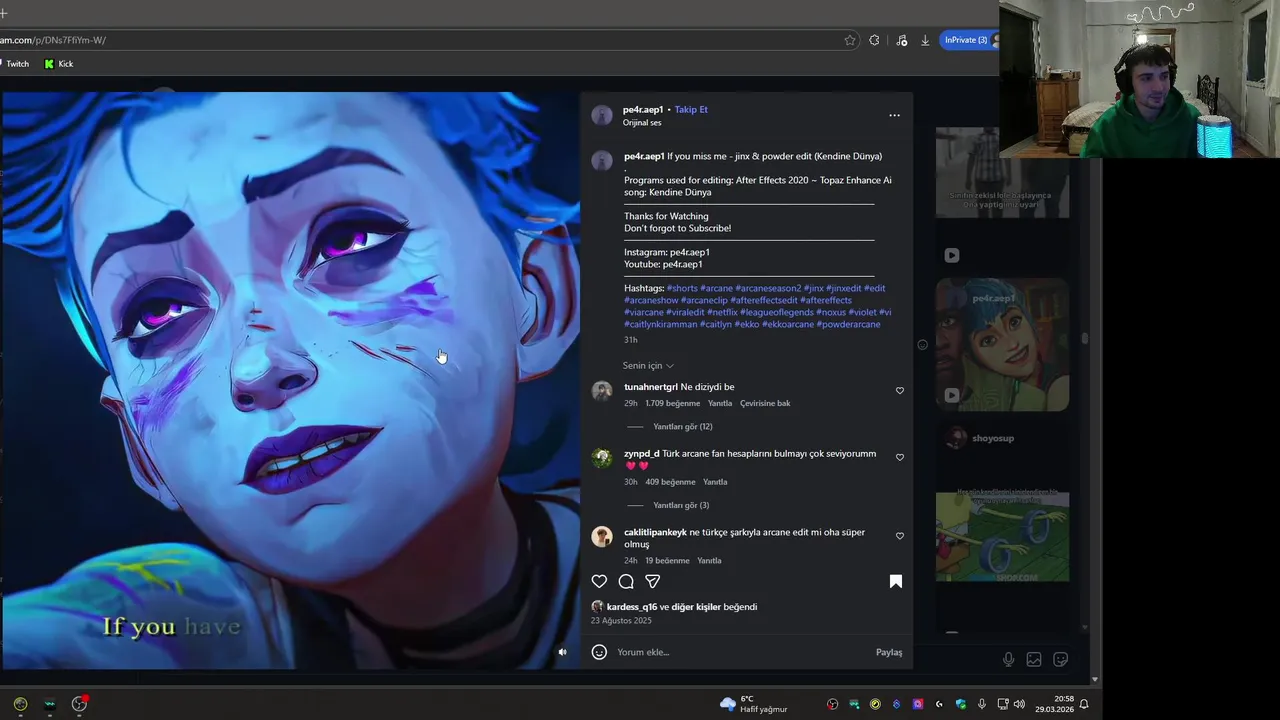Click diğer kişiler to see likers
The image size is (1280, 720).
pos(696,607)
